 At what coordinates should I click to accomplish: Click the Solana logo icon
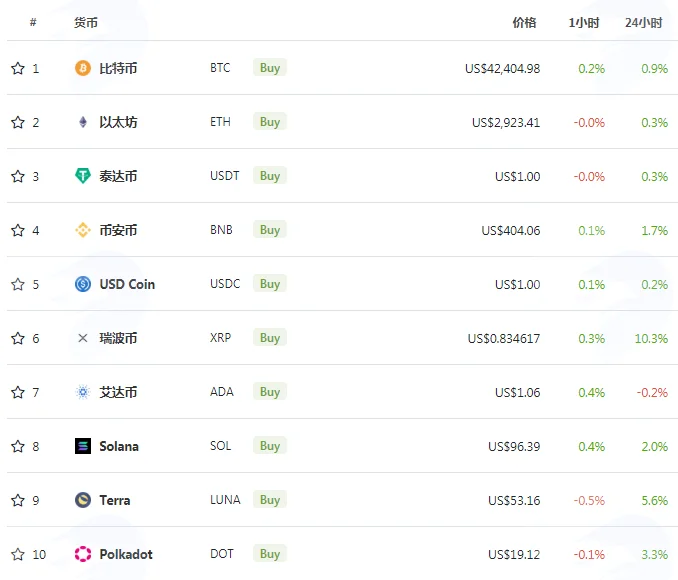click(x=83, y=446)
